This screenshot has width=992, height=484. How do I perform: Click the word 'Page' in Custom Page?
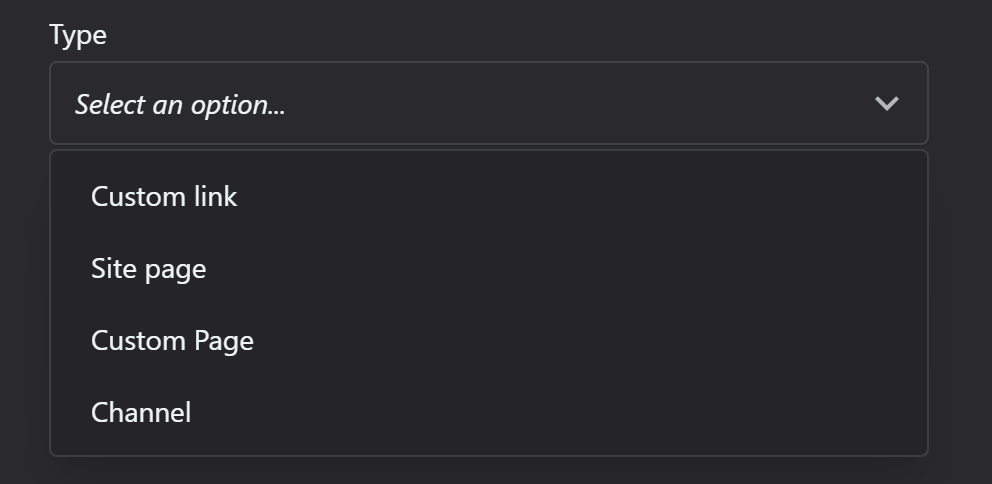pos(224,342)
